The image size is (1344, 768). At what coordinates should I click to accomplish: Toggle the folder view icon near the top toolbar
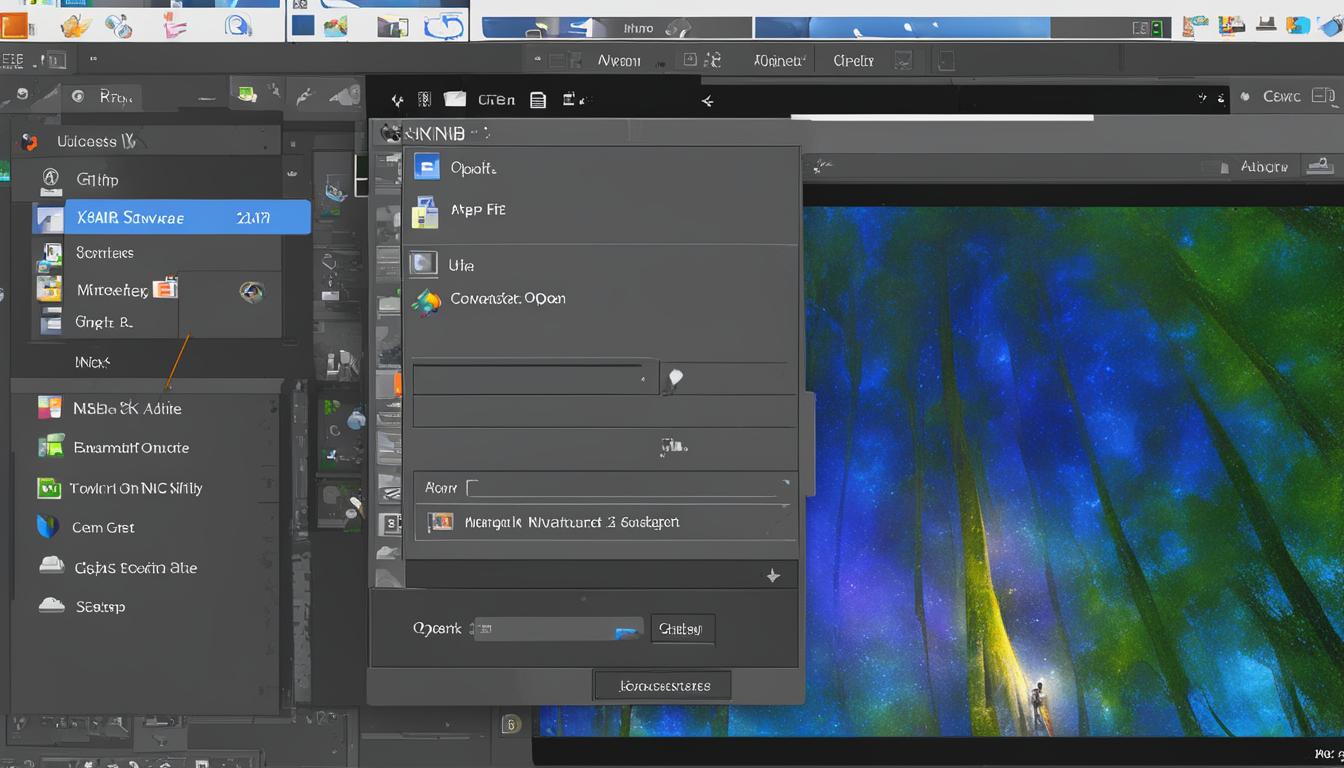455,98
